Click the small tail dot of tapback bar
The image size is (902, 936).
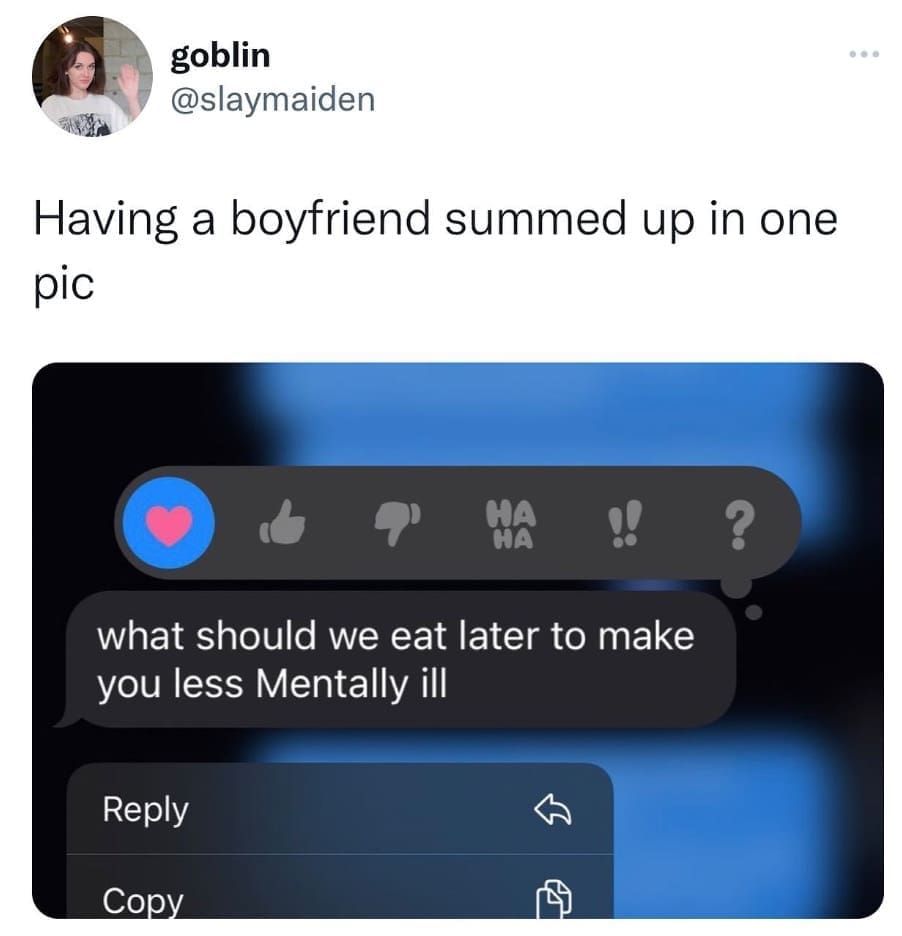point(758,608)
